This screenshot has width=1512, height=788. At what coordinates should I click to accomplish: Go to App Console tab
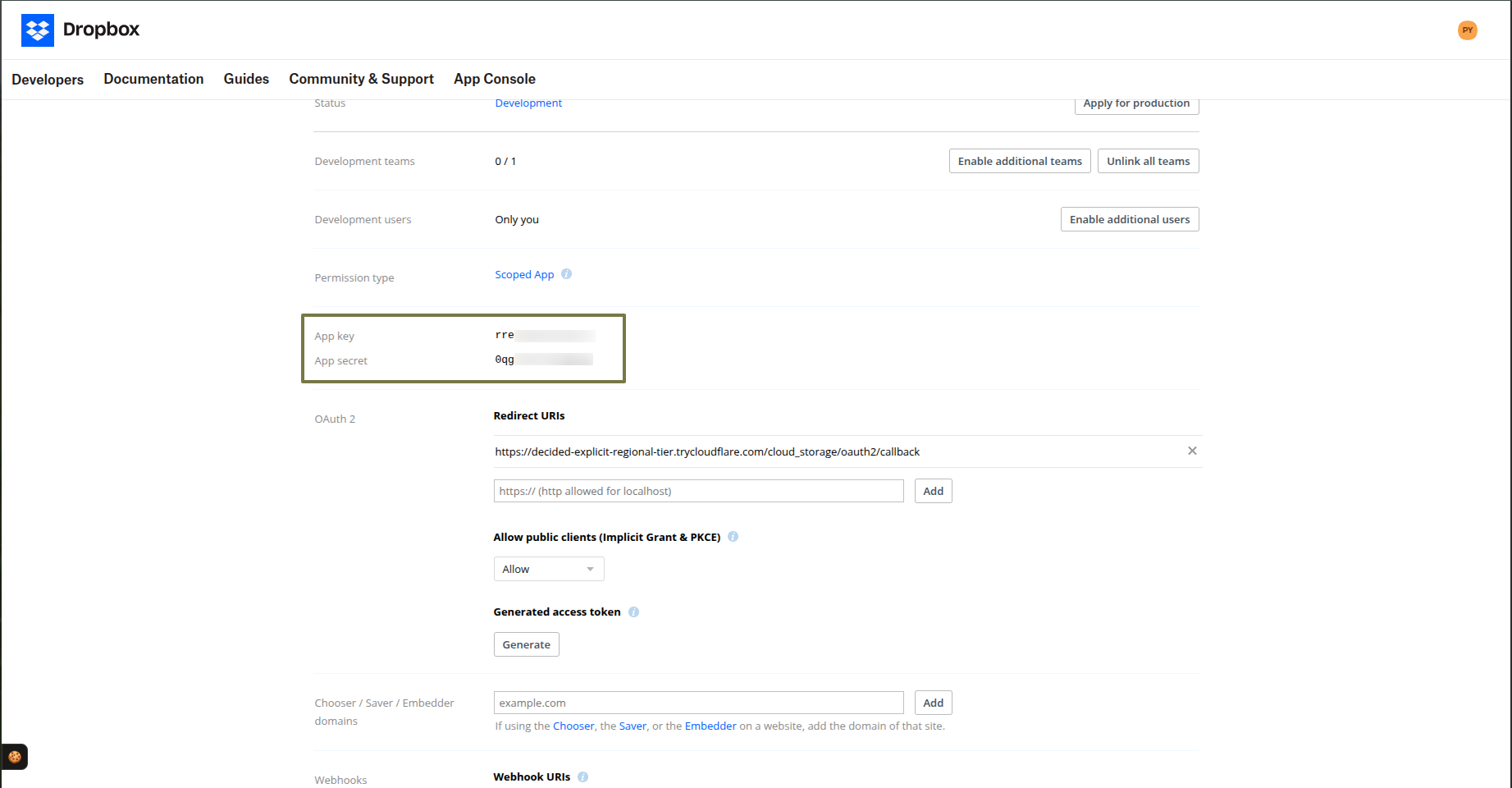click(x=495, y=79)
